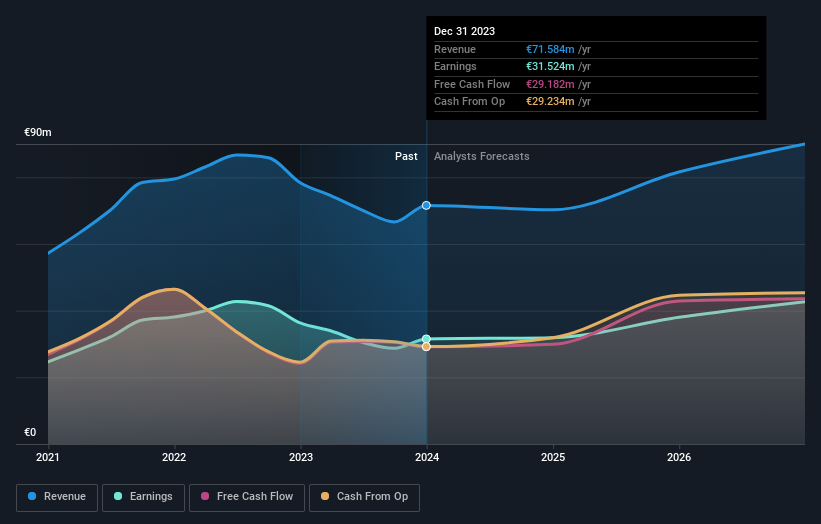The width and height of the screenshot is (821, 524).
Task: Click the Cash From Op label in tooltip
Action: tap(470, 102)
